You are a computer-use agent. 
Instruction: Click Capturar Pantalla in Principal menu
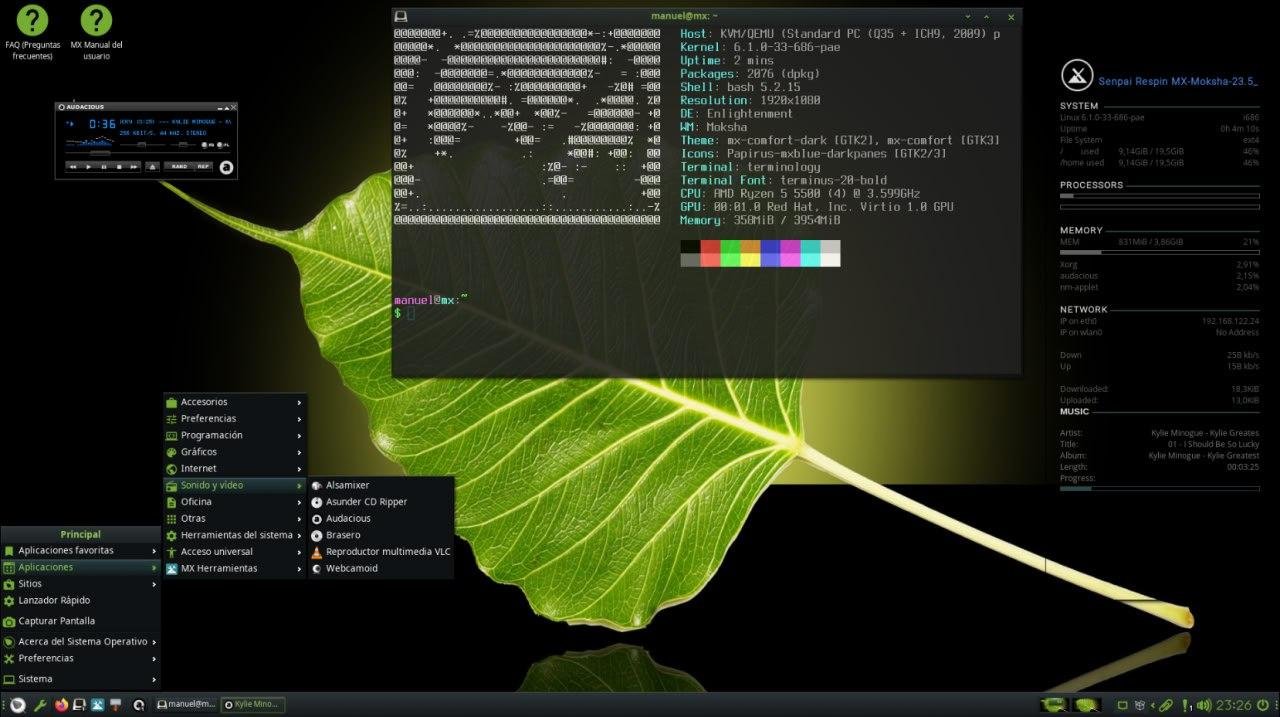click(x=80, y=621)
